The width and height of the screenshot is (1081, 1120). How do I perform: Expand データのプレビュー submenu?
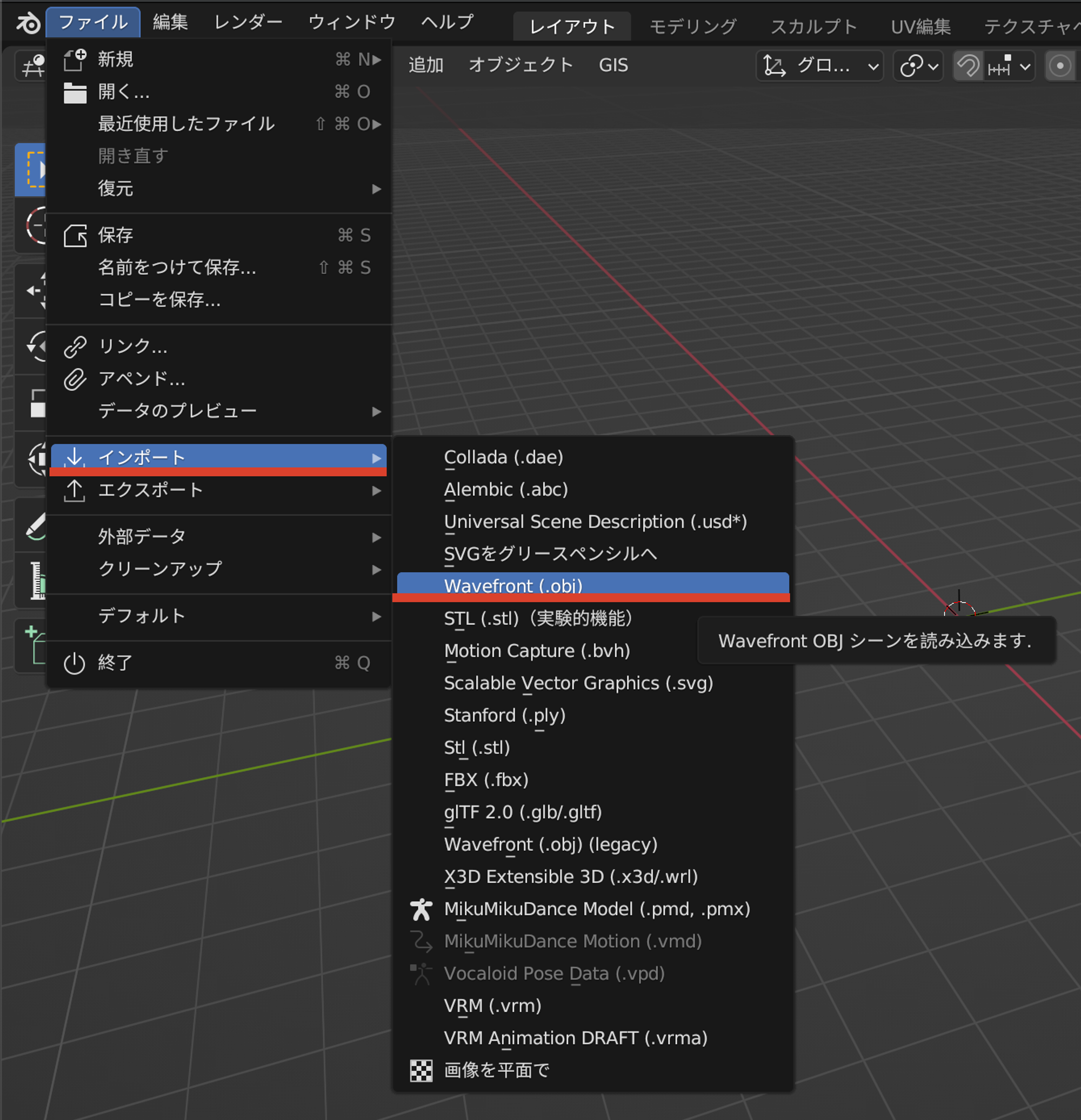219,411
